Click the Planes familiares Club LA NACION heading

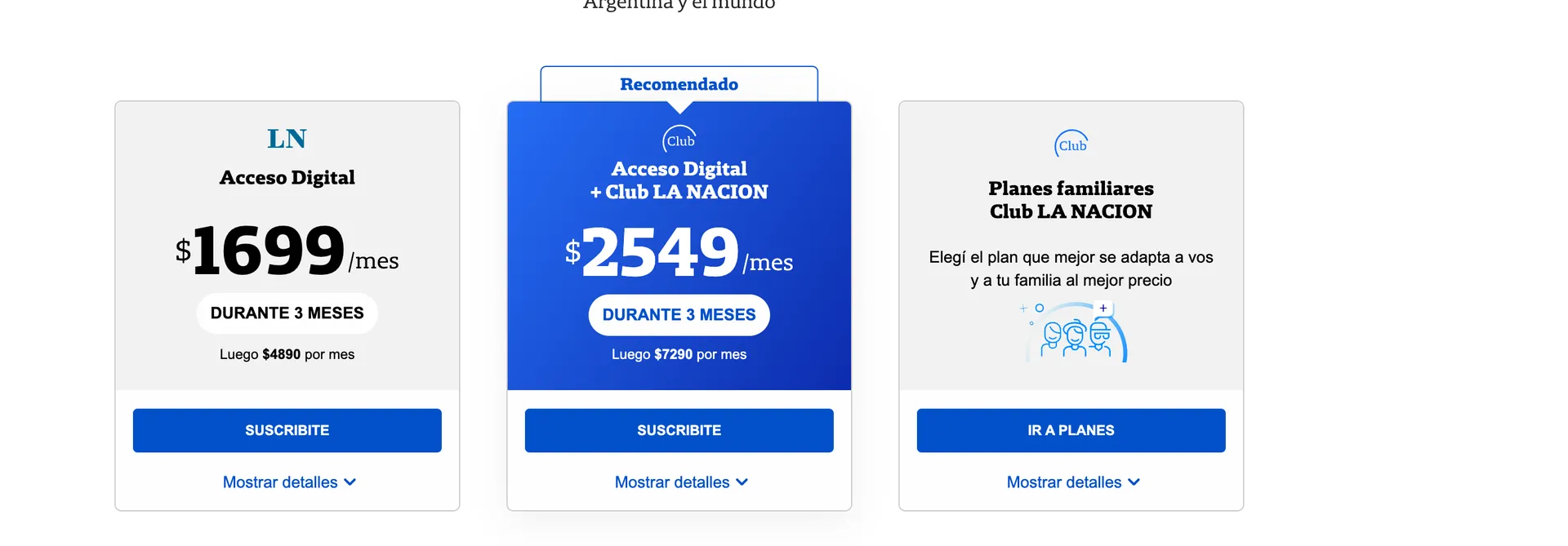[x=1071, y=200]
